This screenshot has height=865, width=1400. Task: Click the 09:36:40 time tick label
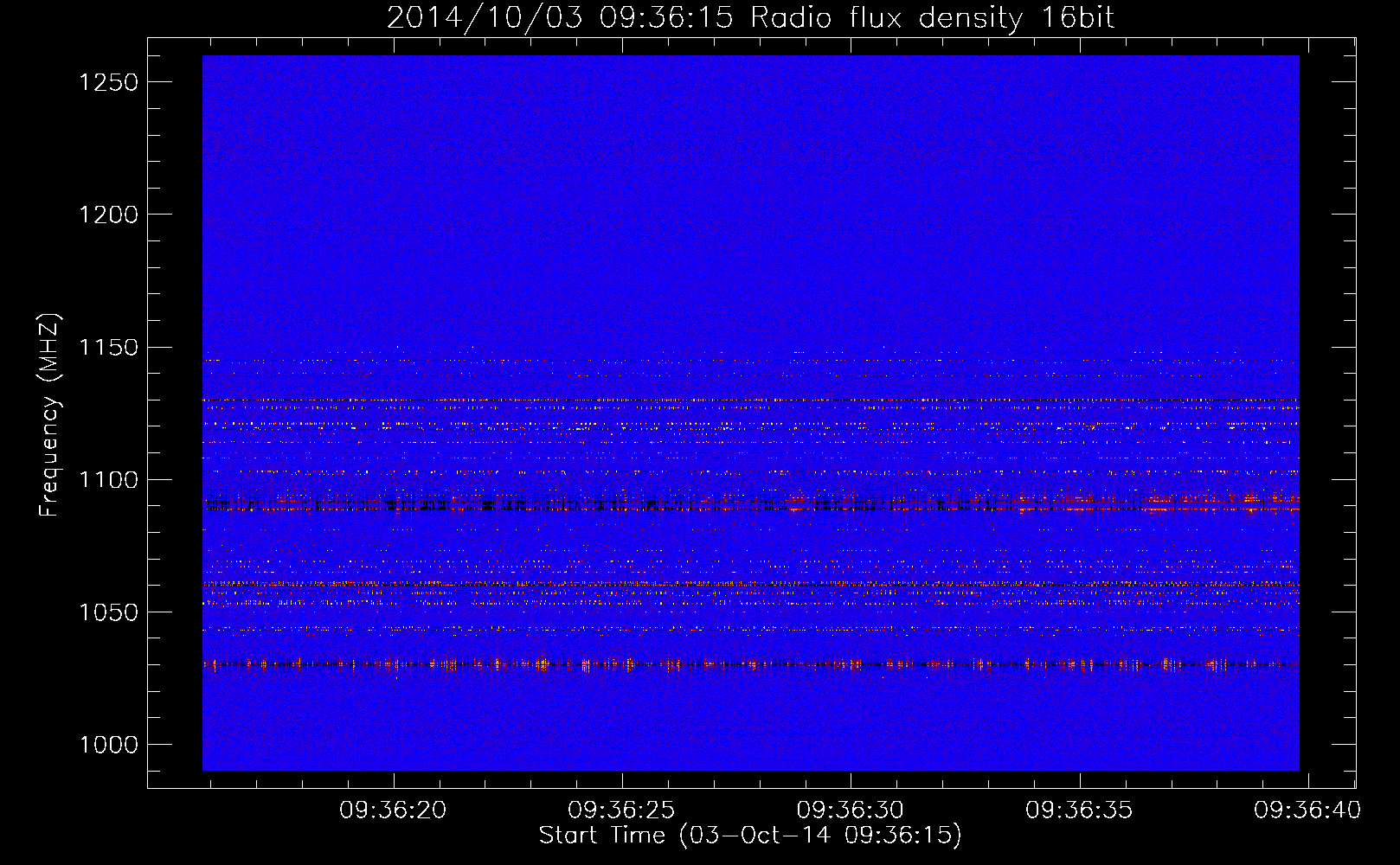click(1307, 811)
